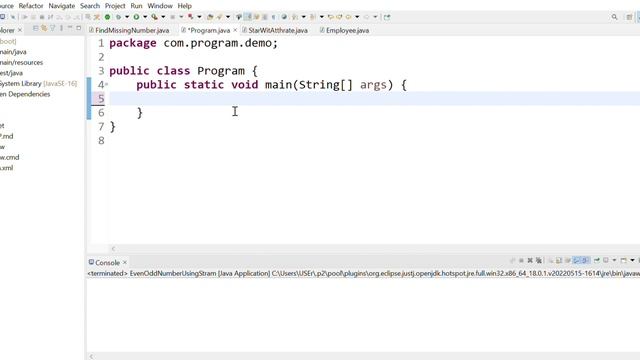Click into blank line 5 of the editor
Screen dimensions: 640x360
click(x=374, y=98)
